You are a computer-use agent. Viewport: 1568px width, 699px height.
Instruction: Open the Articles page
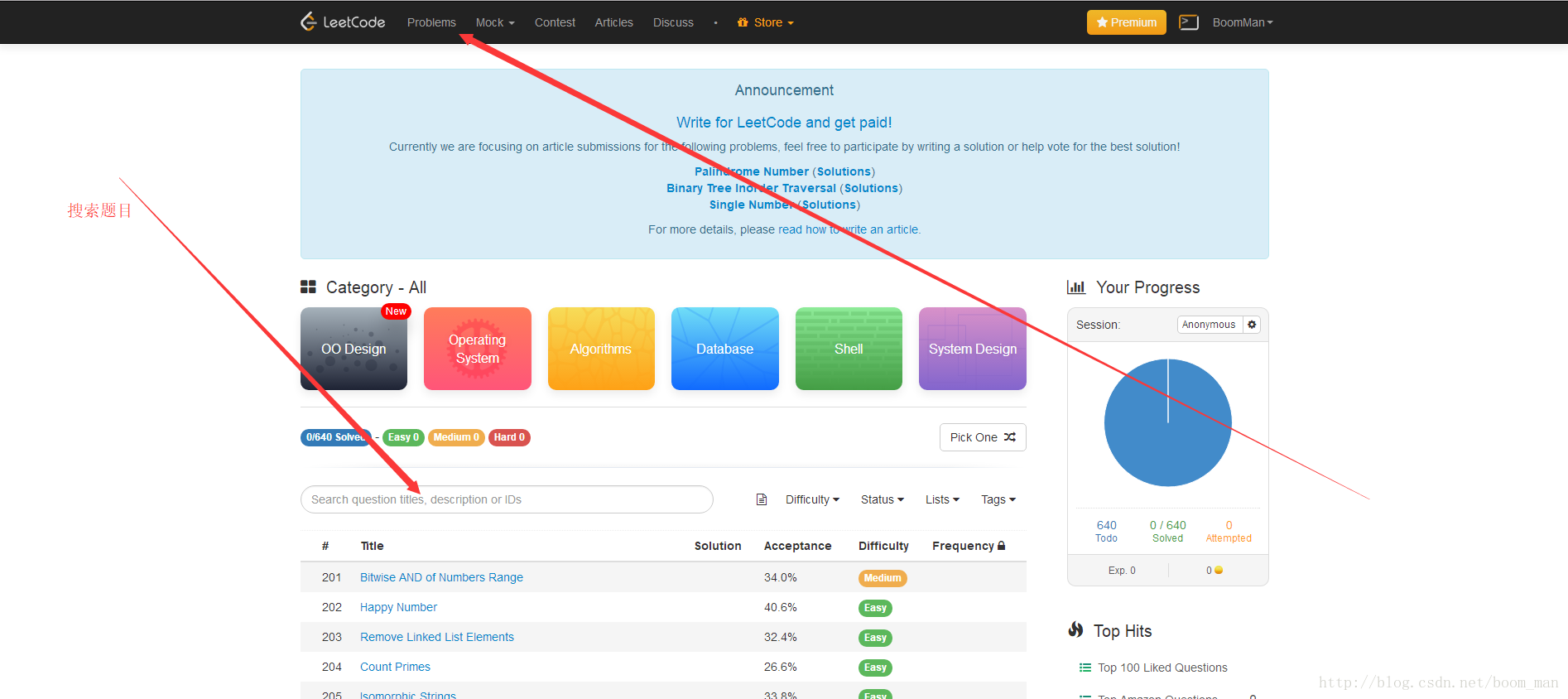613,22
